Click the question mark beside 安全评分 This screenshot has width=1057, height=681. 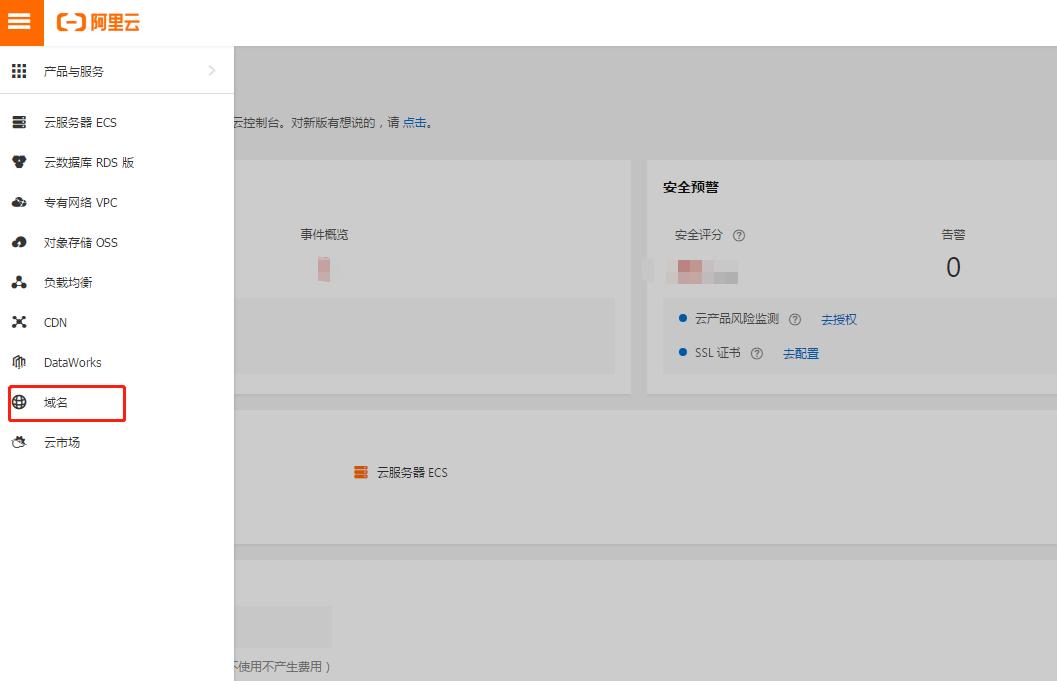(738, 235)
